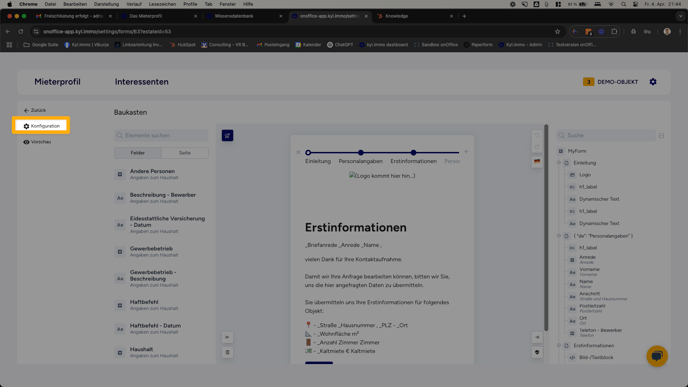This screenshot has height=387, width=688.
Task: Select Gewerbebetrieb - Beschreibung element
Action: [161, 278]
